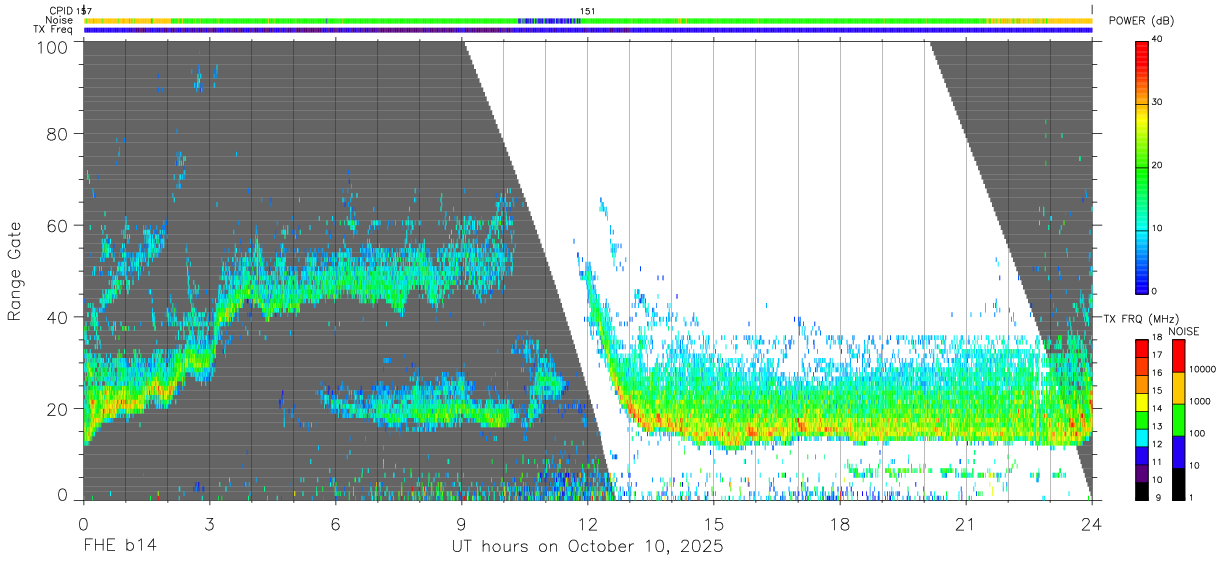Click the TX Freq strip above the plot
1228x567 pixels.
(588, 30)
